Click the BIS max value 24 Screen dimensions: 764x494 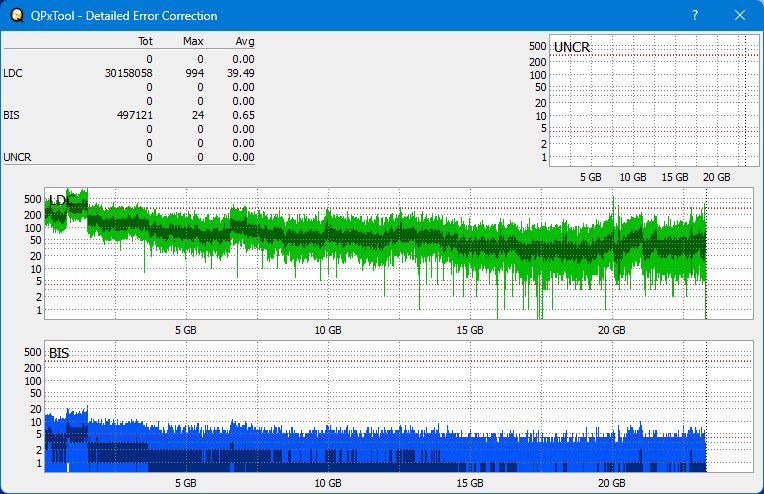point(198,115)
